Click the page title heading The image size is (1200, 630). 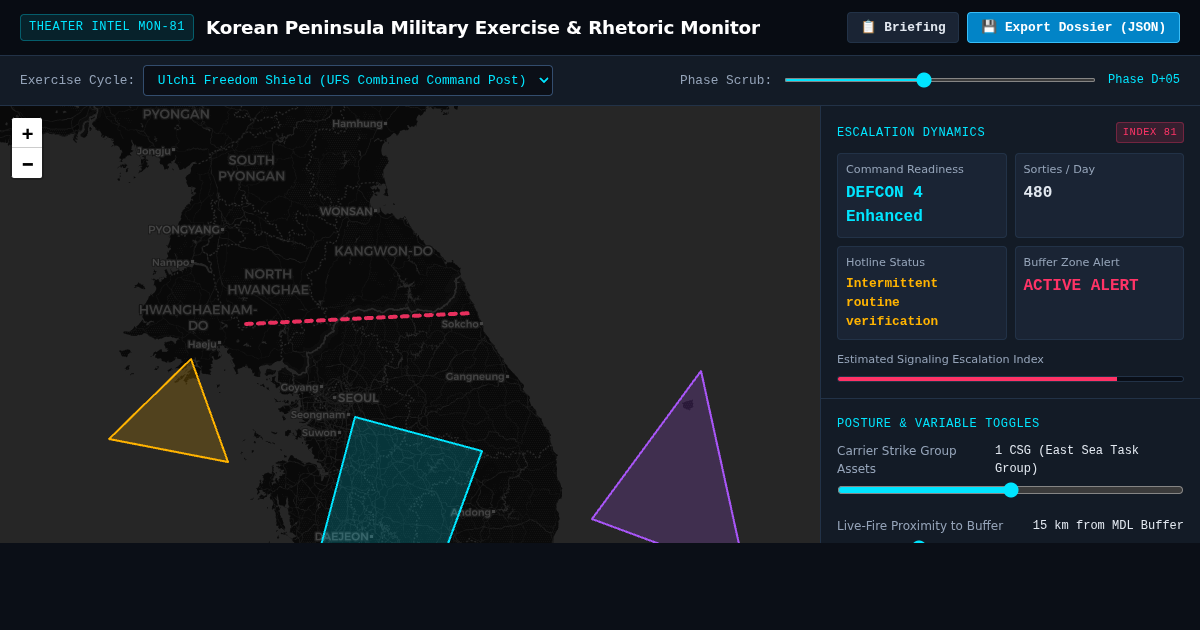pyautogui.click(x=483, y=28)
